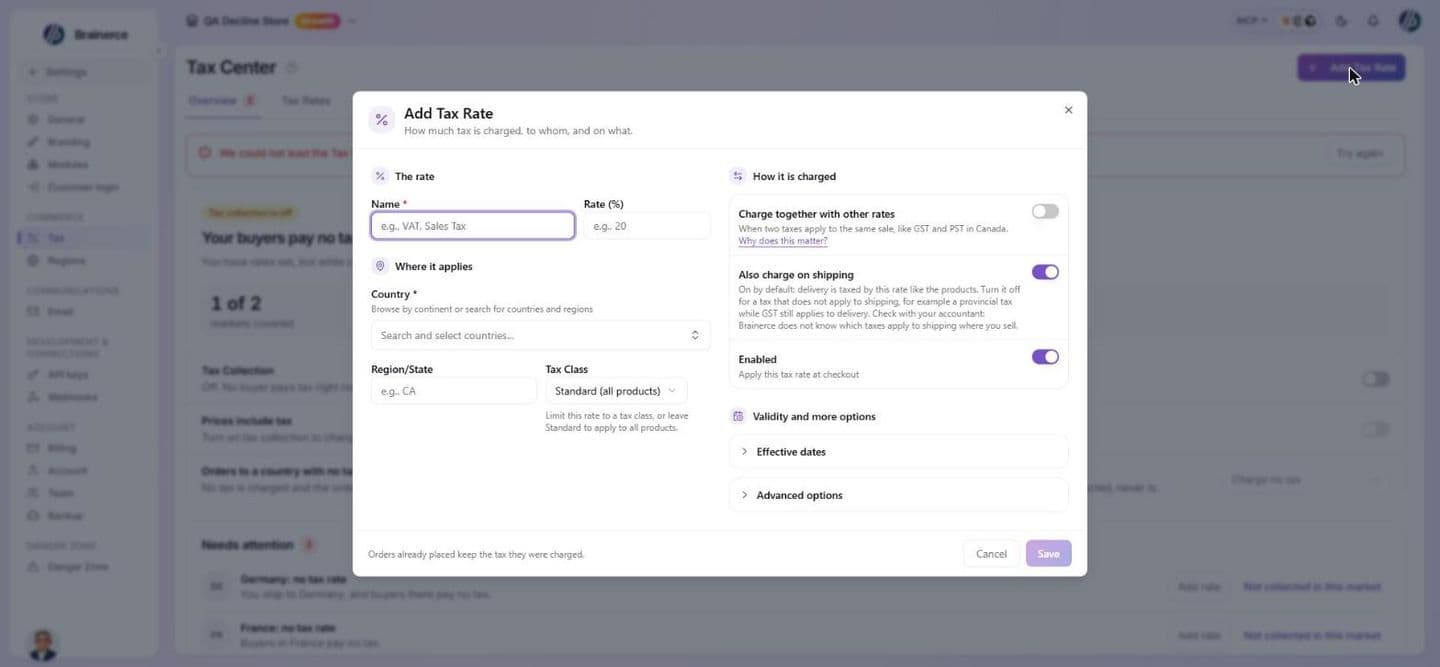Click the location pin icon by Where it applies
Image resolution: width=1440 pixels, height=667 pixels.
point(380,266)
